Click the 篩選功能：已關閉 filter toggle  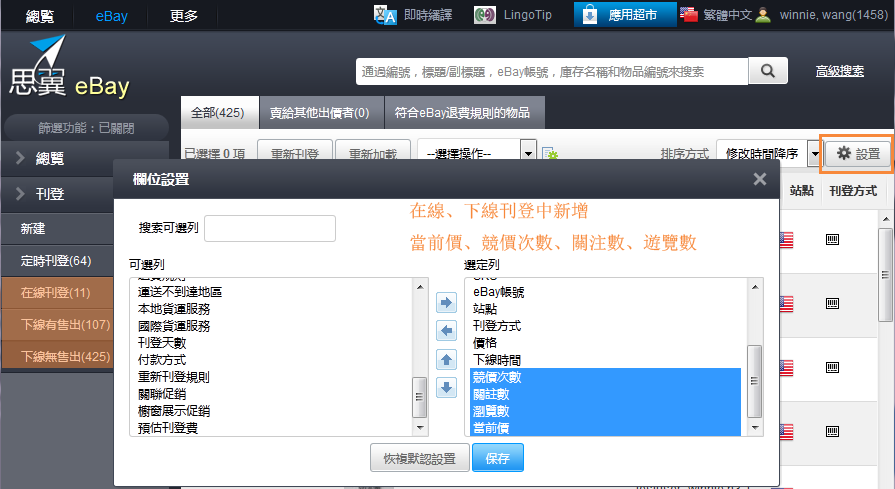86,127
